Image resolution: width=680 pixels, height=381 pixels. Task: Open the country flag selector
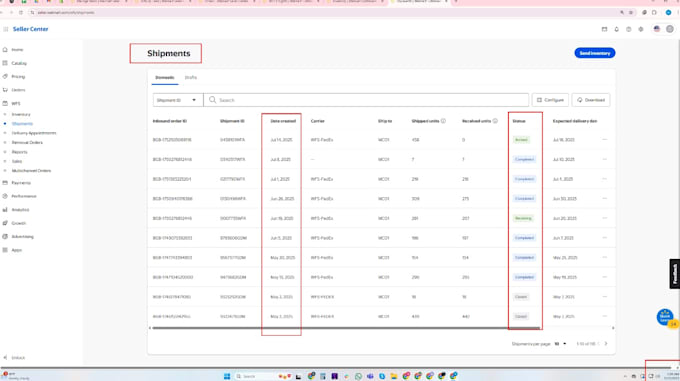point(657,29)
